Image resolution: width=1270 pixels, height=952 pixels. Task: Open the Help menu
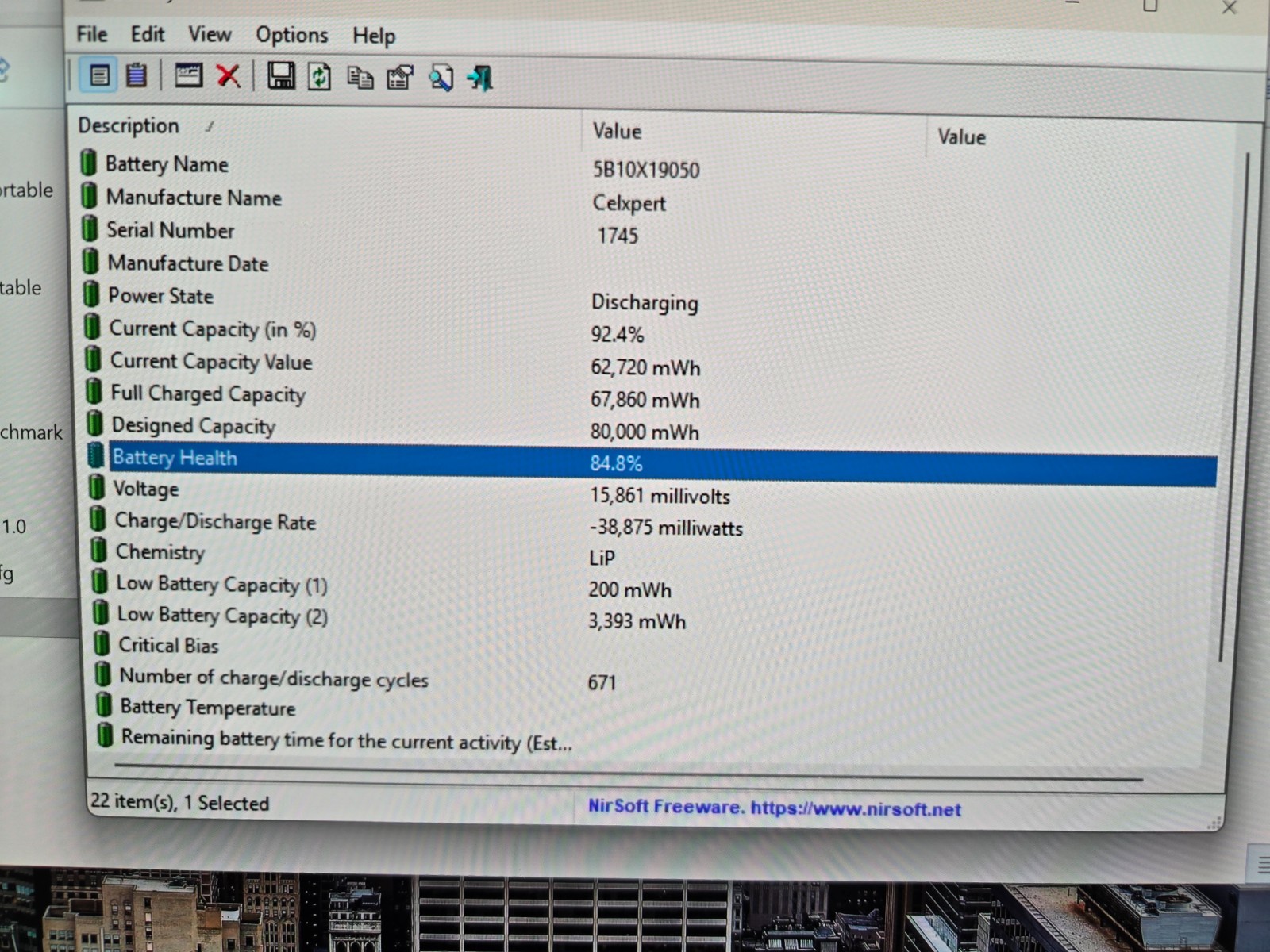pyautogui.click(x=374, y=36)
